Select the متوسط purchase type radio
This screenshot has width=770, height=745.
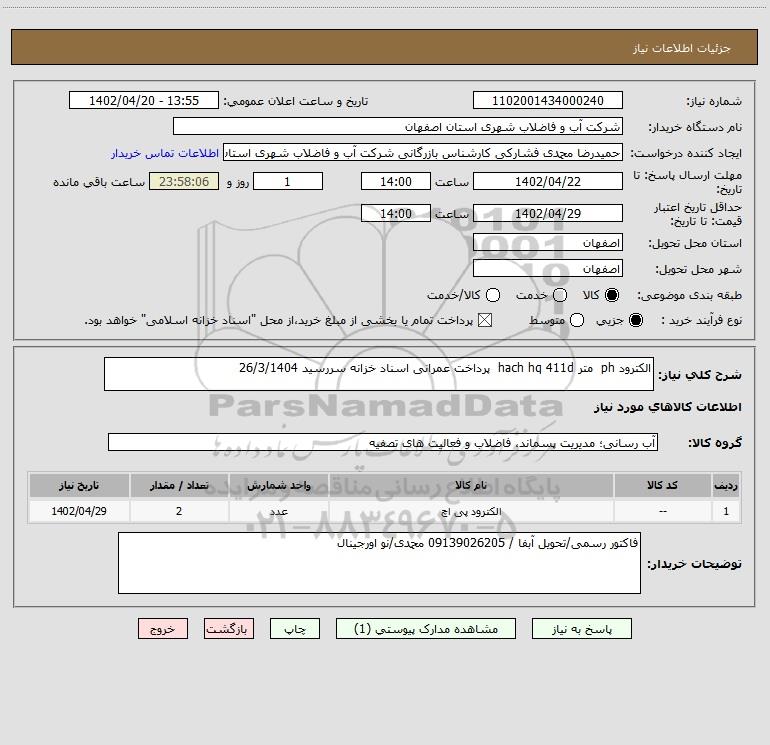pos(577,320)
